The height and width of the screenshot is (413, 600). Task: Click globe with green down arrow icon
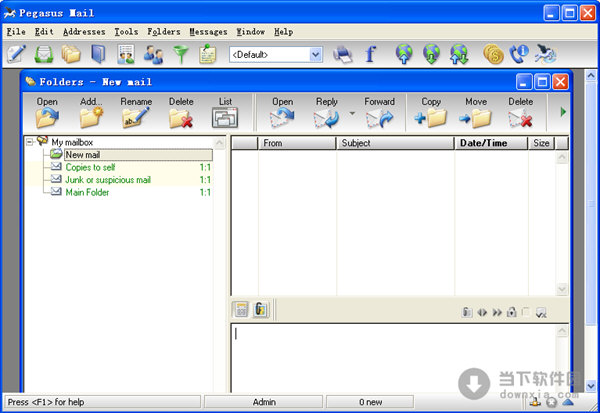click(431, 54)
